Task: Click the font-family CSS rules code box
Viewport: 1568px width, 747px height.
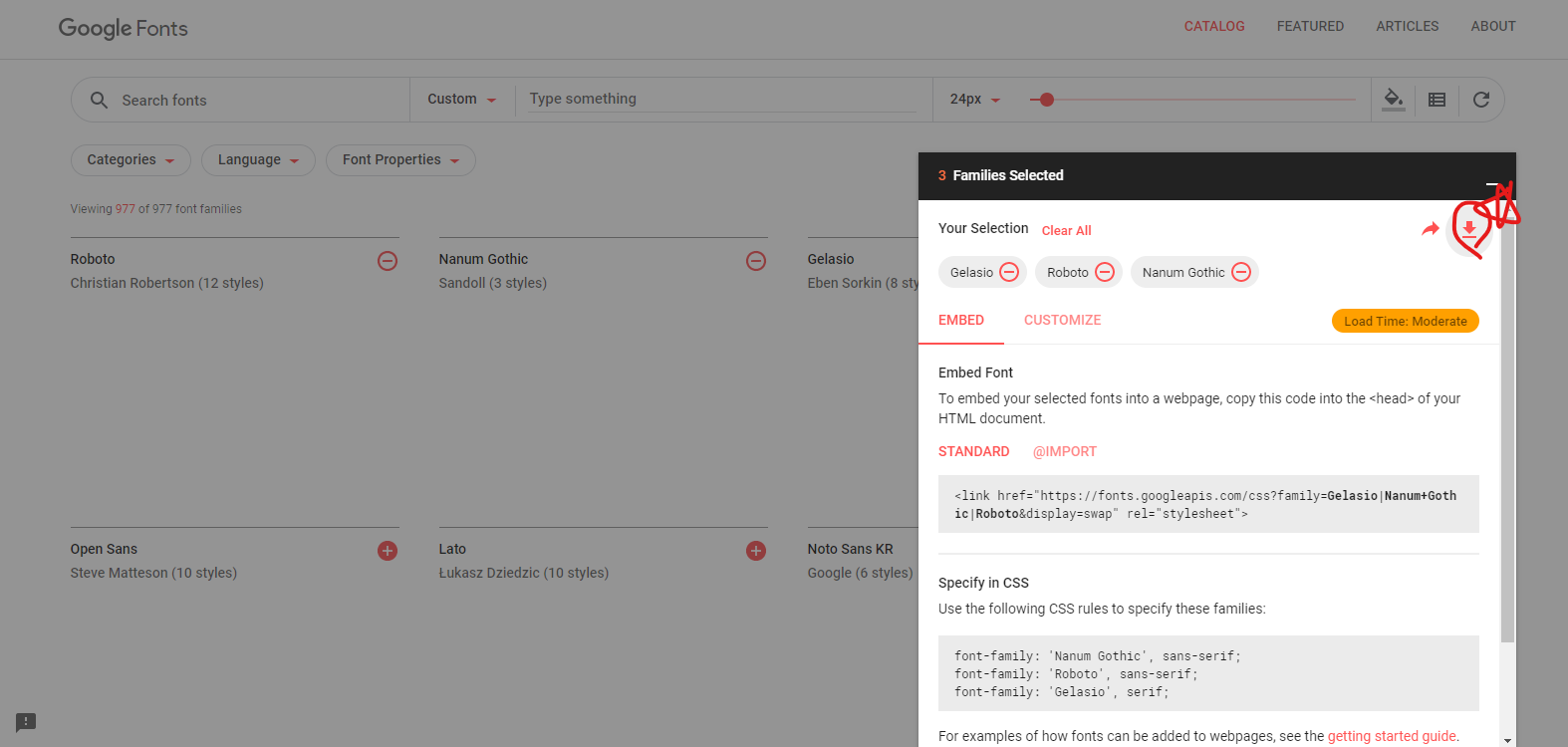Action: (x=1208, y=673)
